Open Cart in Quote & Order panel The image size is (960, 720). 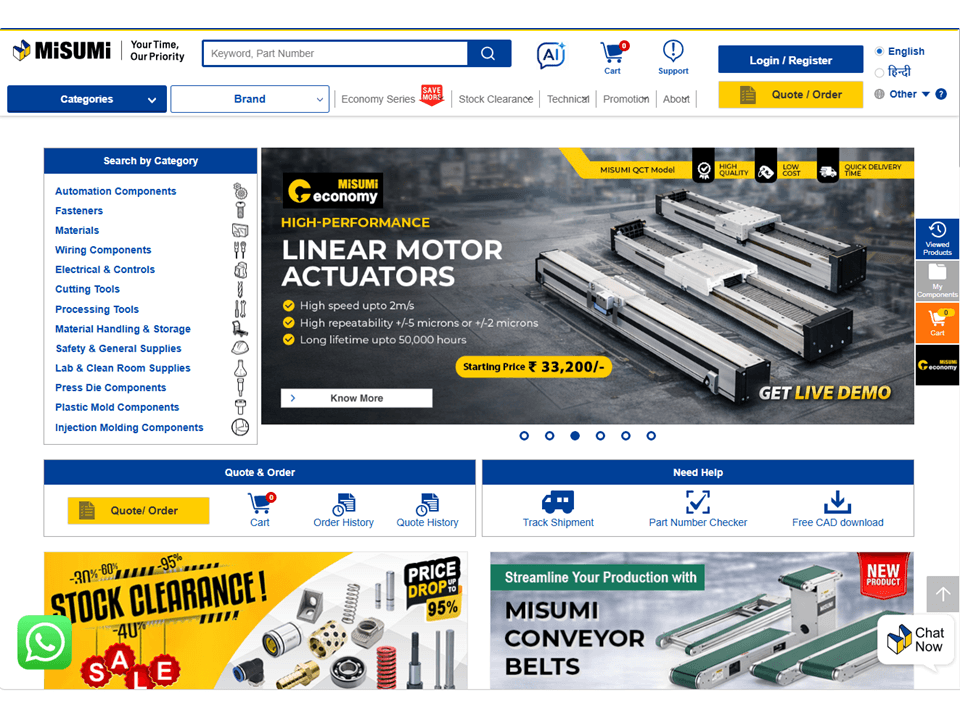260,511
